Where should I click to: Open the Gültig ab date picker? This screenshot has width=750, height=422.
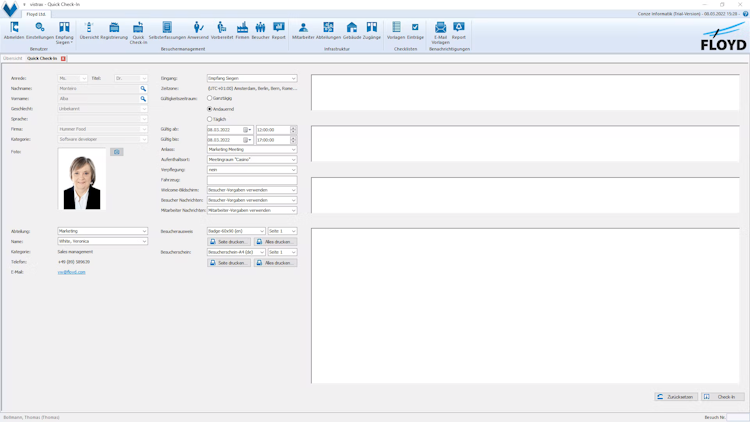click(x=247, y=130)
